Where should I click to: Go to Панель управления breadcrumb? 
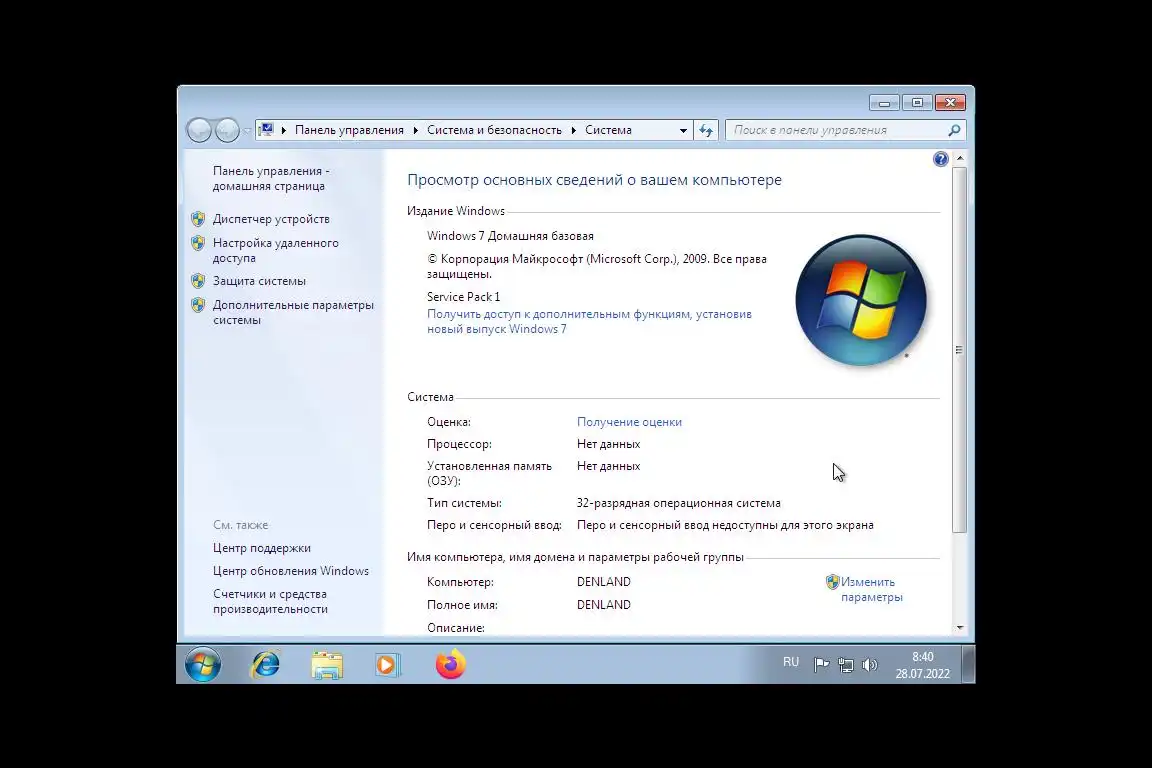tap(349, 130)
